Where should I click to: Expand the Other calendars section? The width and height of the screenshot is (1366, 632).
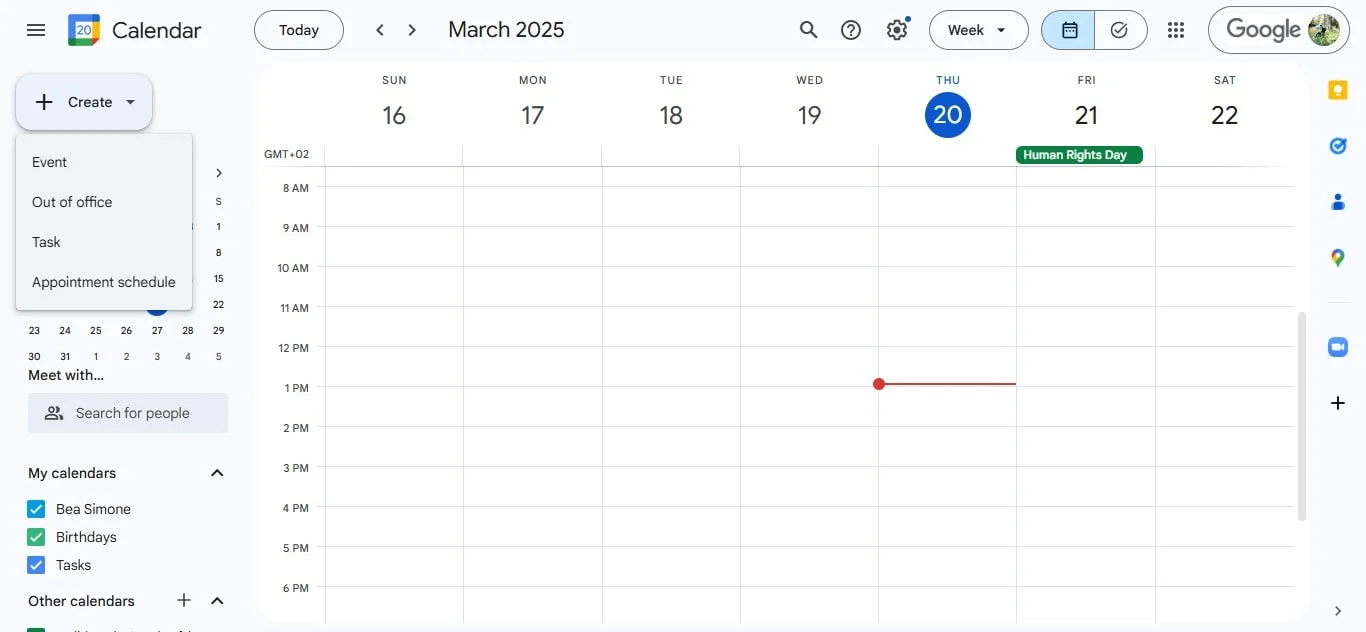217,601
